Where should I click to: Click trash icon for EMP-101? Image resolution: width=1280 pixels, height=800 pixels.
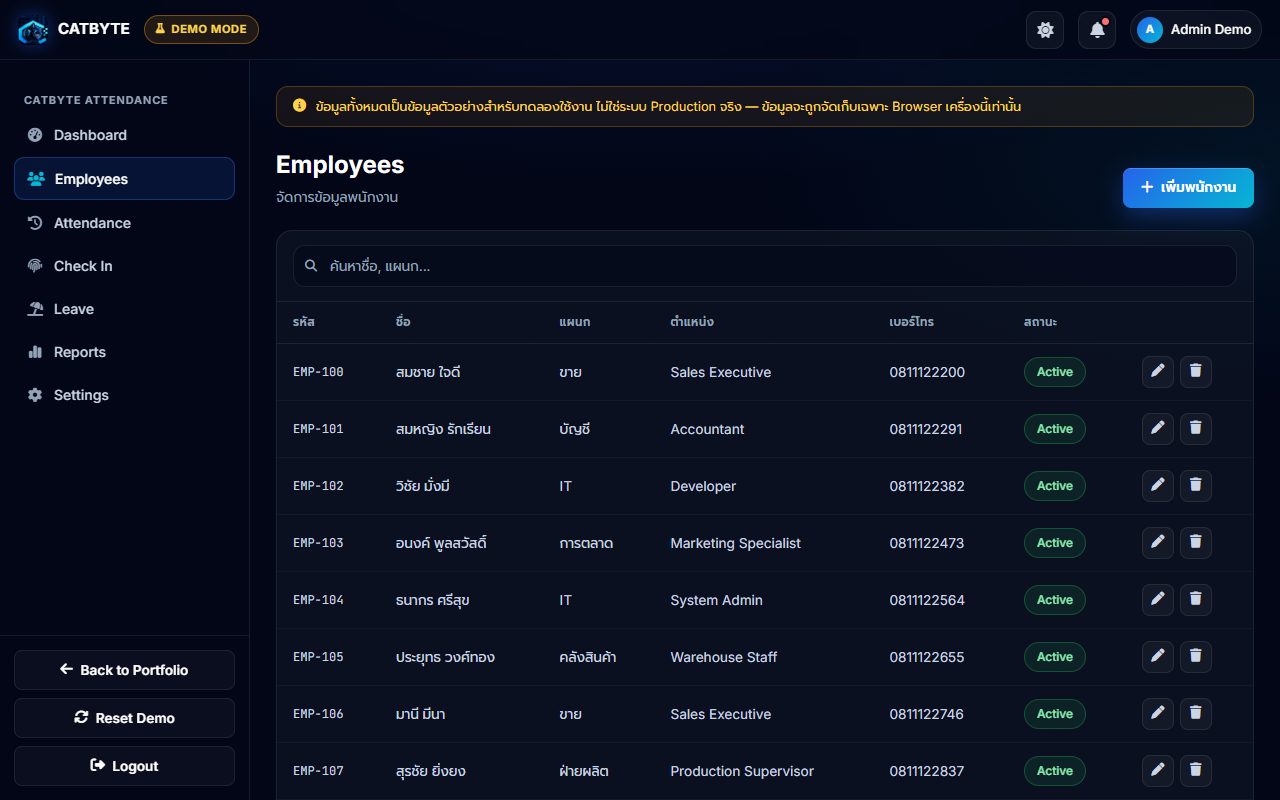click(1196, 429)
